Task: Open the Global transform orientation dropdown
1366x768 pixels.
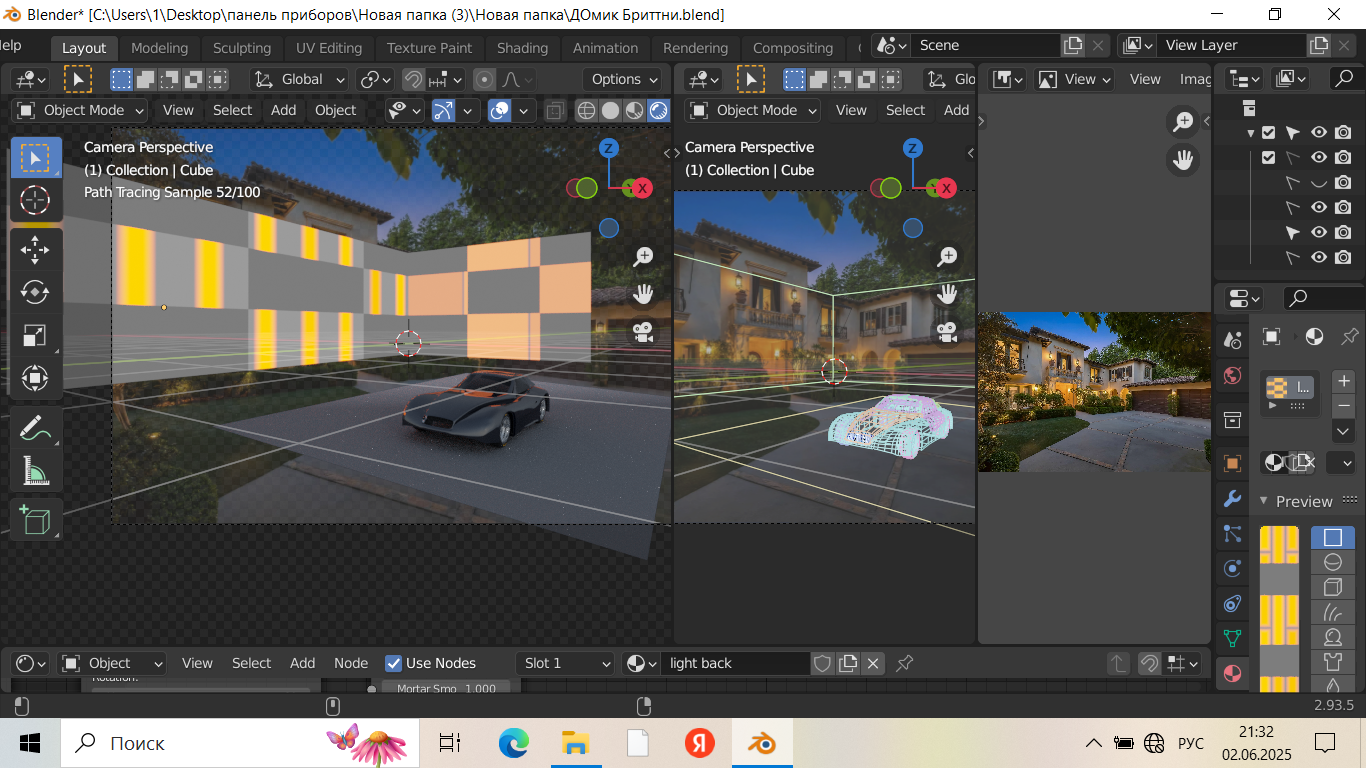Action: [x=300, y=79]
